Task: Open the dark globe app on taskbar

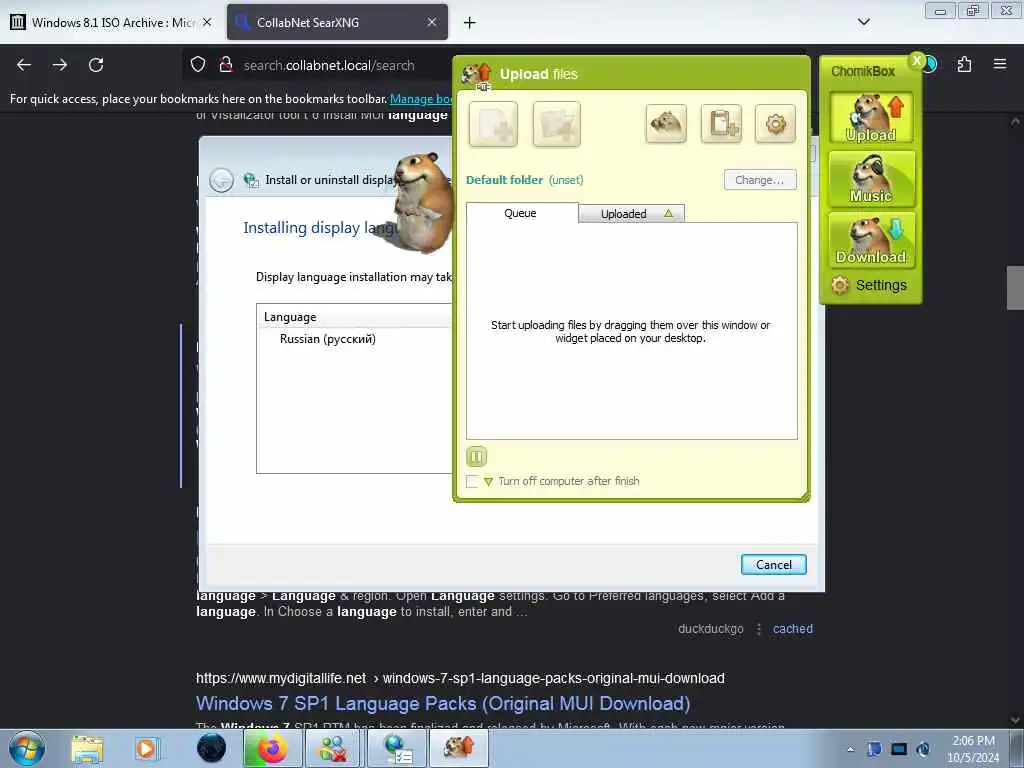Action: pos(211,748)
